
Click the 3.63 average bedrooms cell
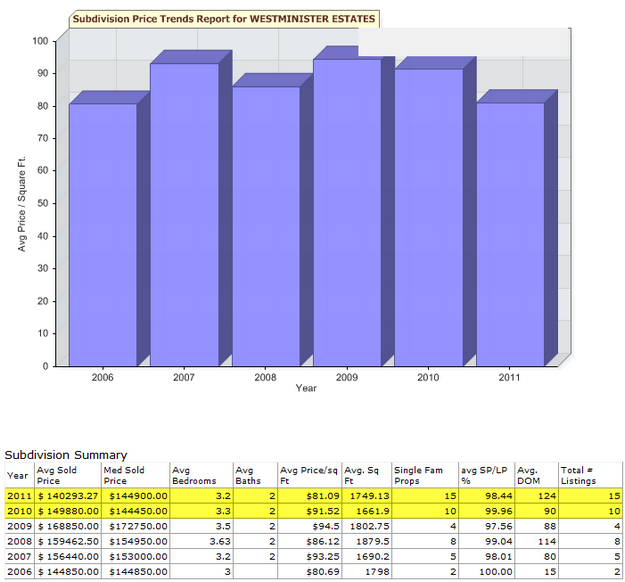point(201,541)
